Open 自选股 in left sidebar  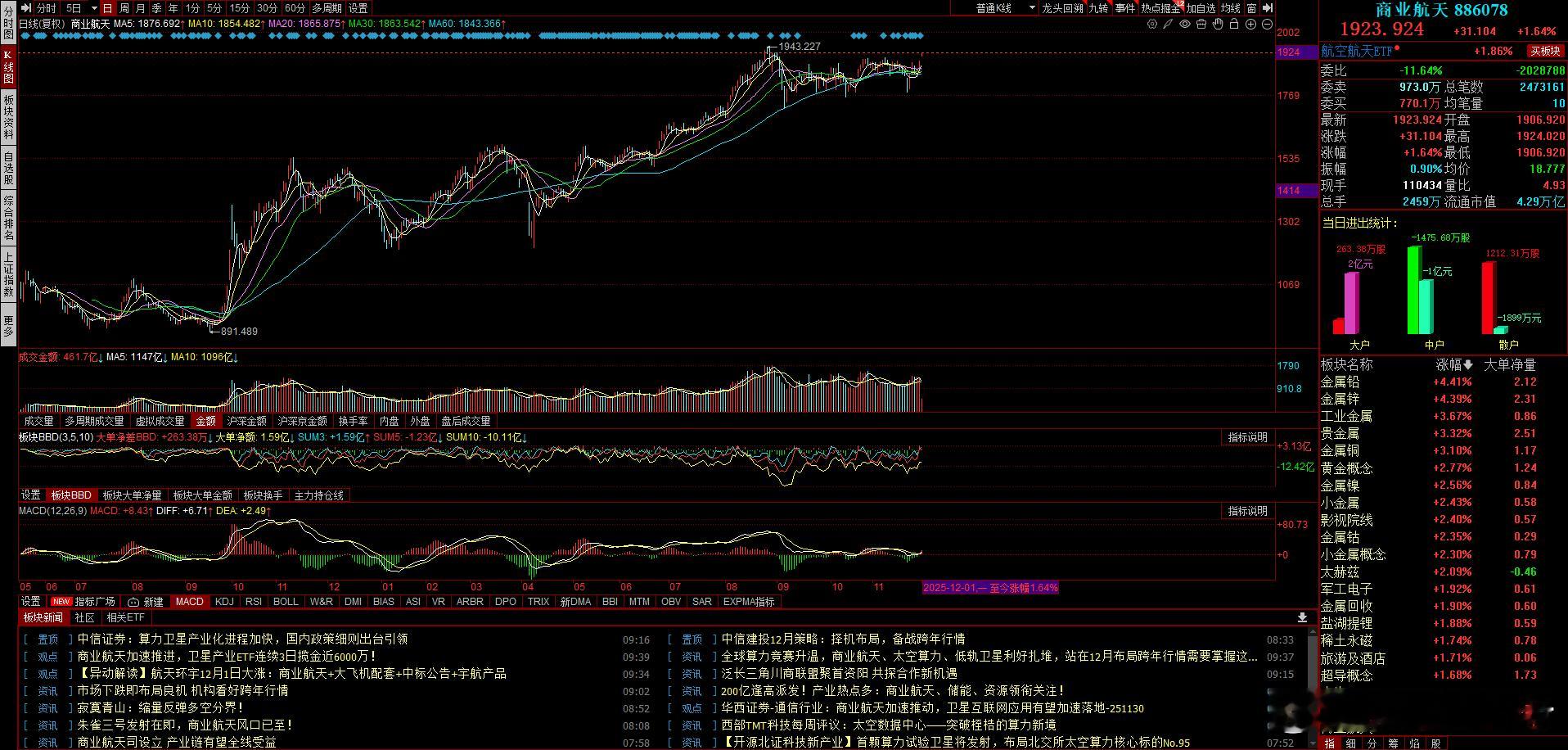(8, 169)
